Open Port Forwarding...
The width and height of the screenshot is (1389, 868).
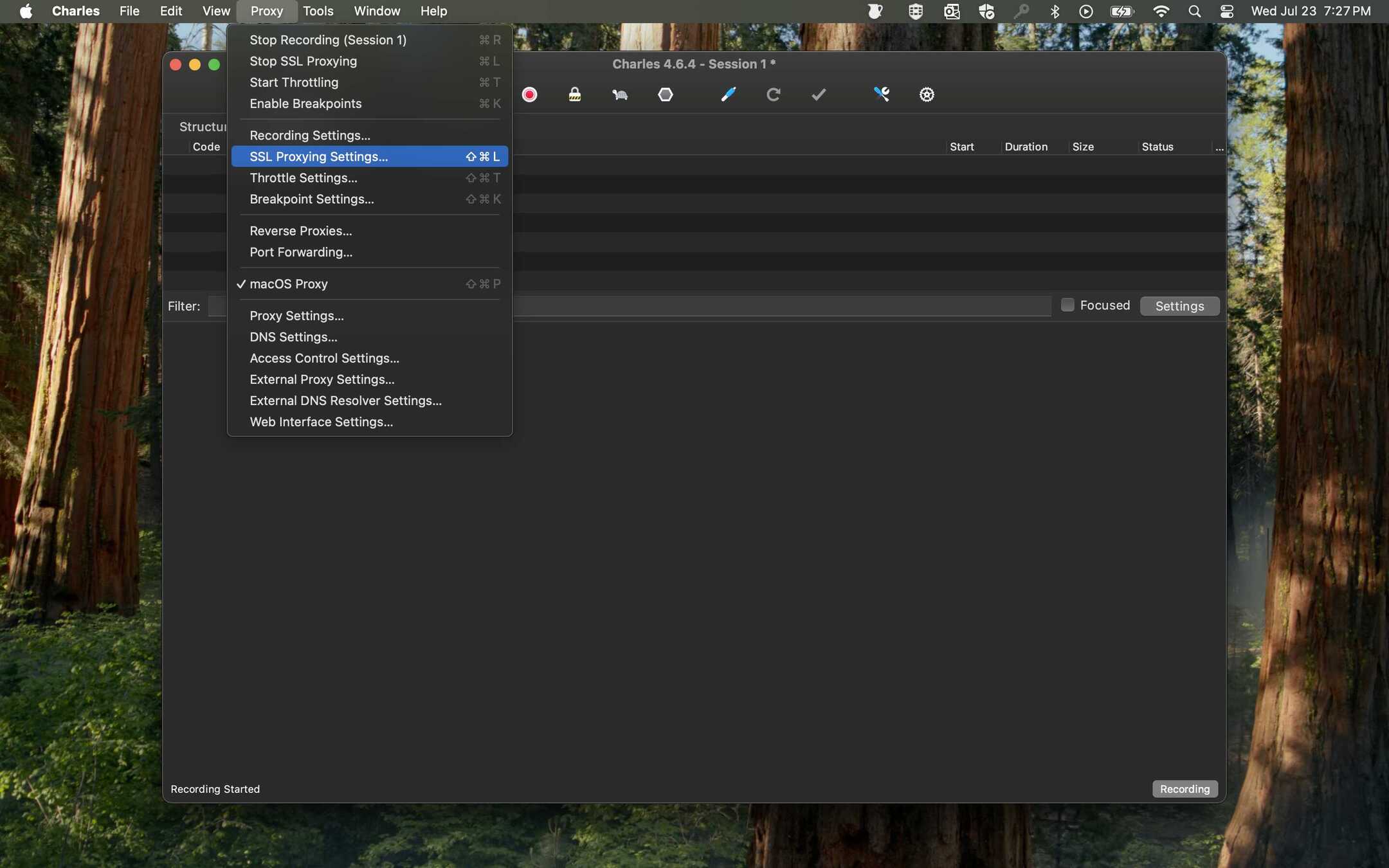point(370,252)
